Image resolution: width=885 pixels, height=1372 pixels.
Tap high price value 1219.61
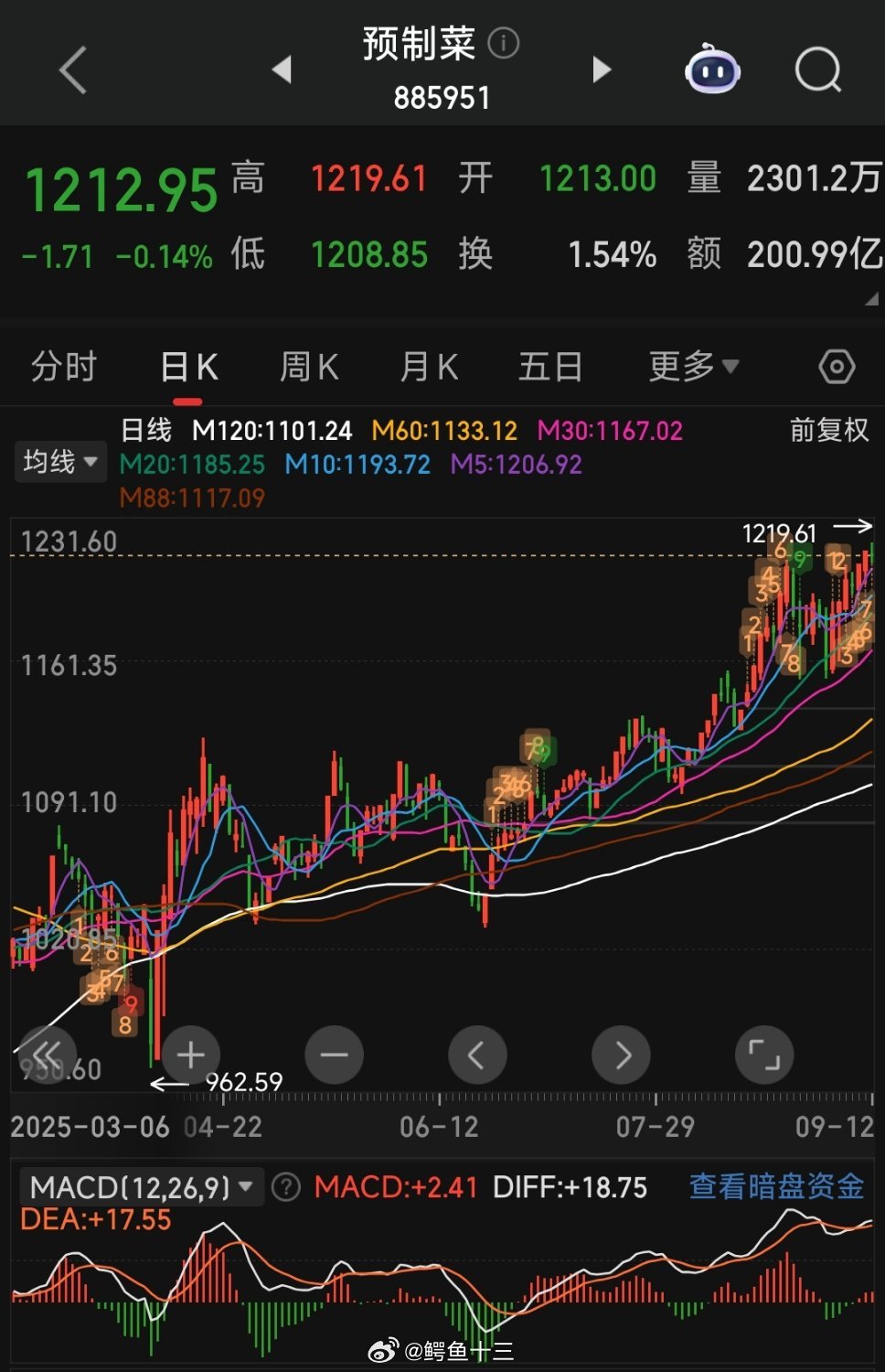[x=369, y=178]
